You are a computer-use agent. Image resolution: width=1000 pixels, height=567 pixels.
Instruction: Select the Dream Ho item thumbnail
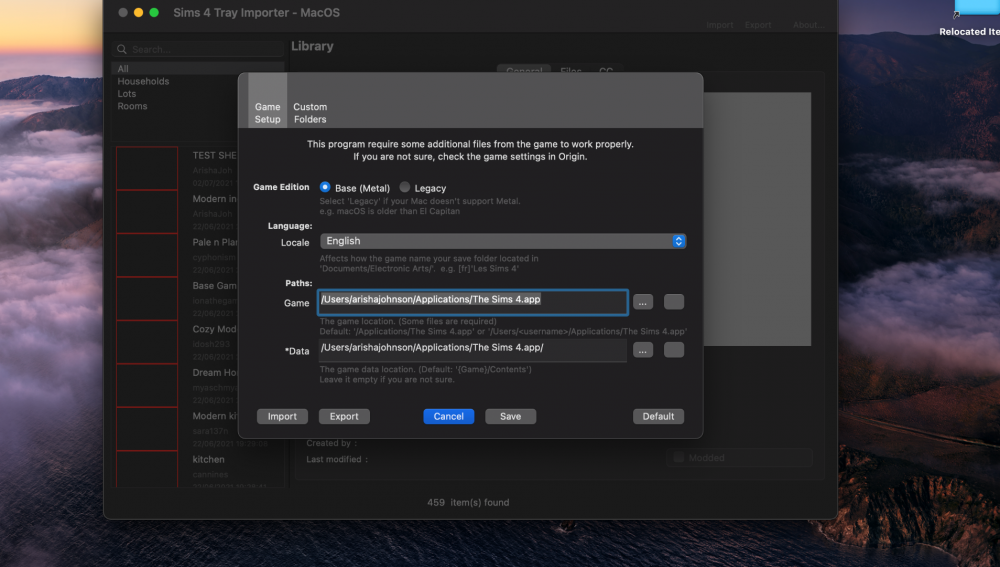tap(147, 385)
